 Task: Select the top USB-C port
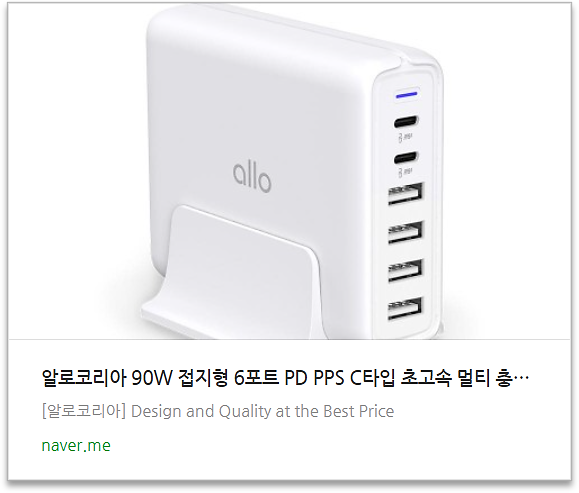[x=406, y=123]
